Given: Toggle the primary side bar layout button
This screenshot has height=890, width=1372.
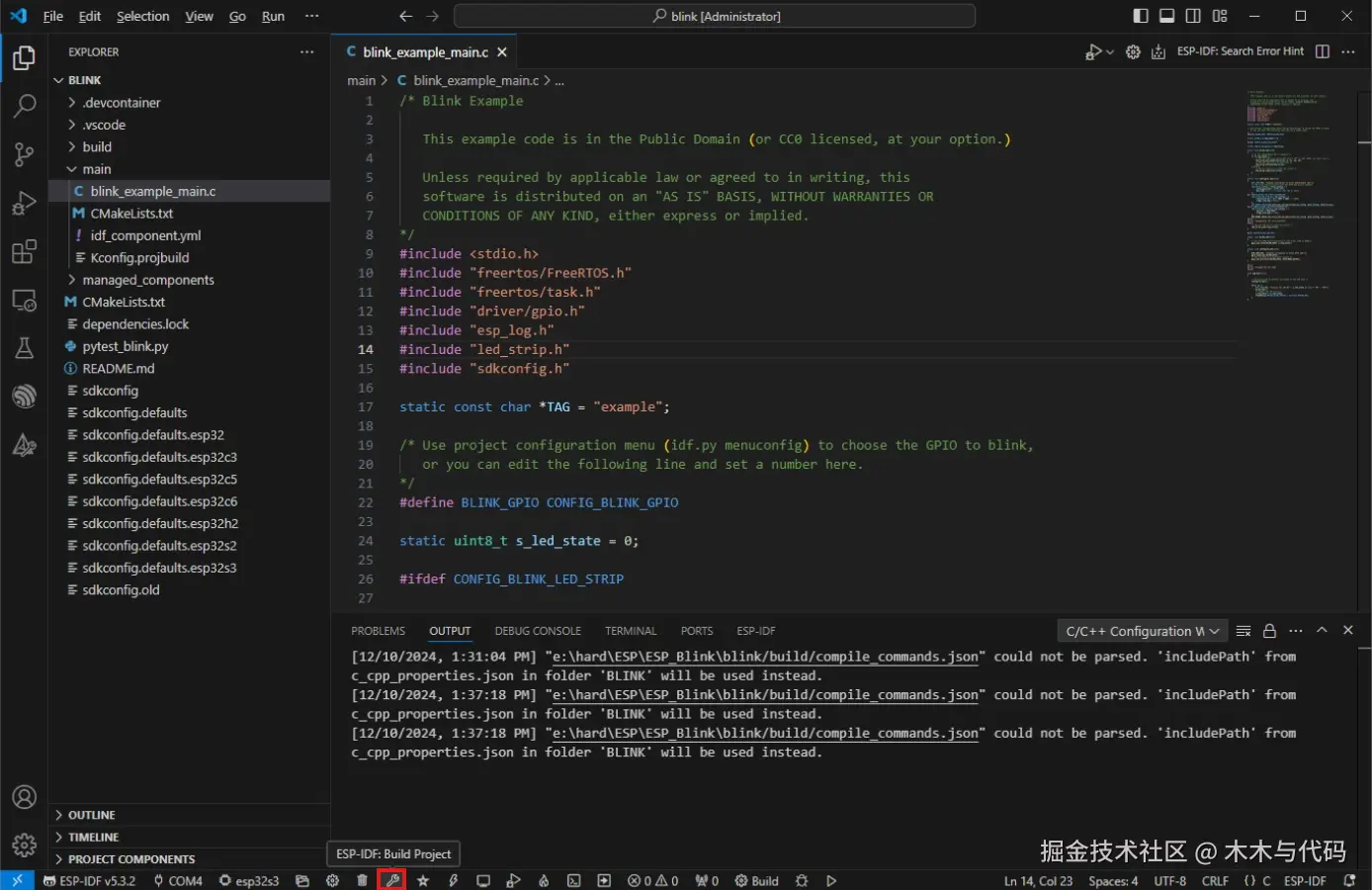Looking at the screenshot, I should 1141,16.
